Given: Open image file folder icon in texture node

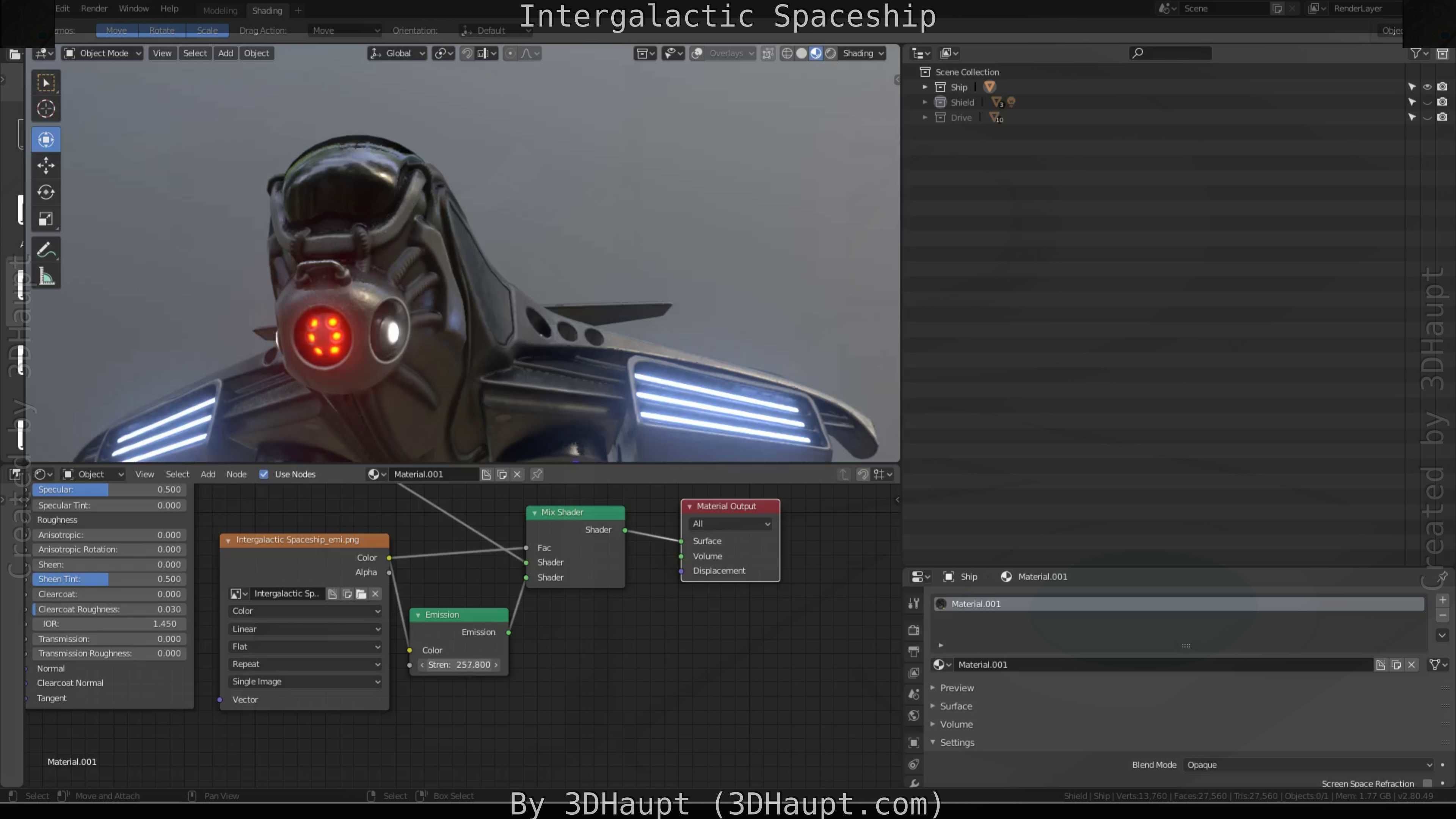Looking at the screenshot, I should (x=361, y=593).
